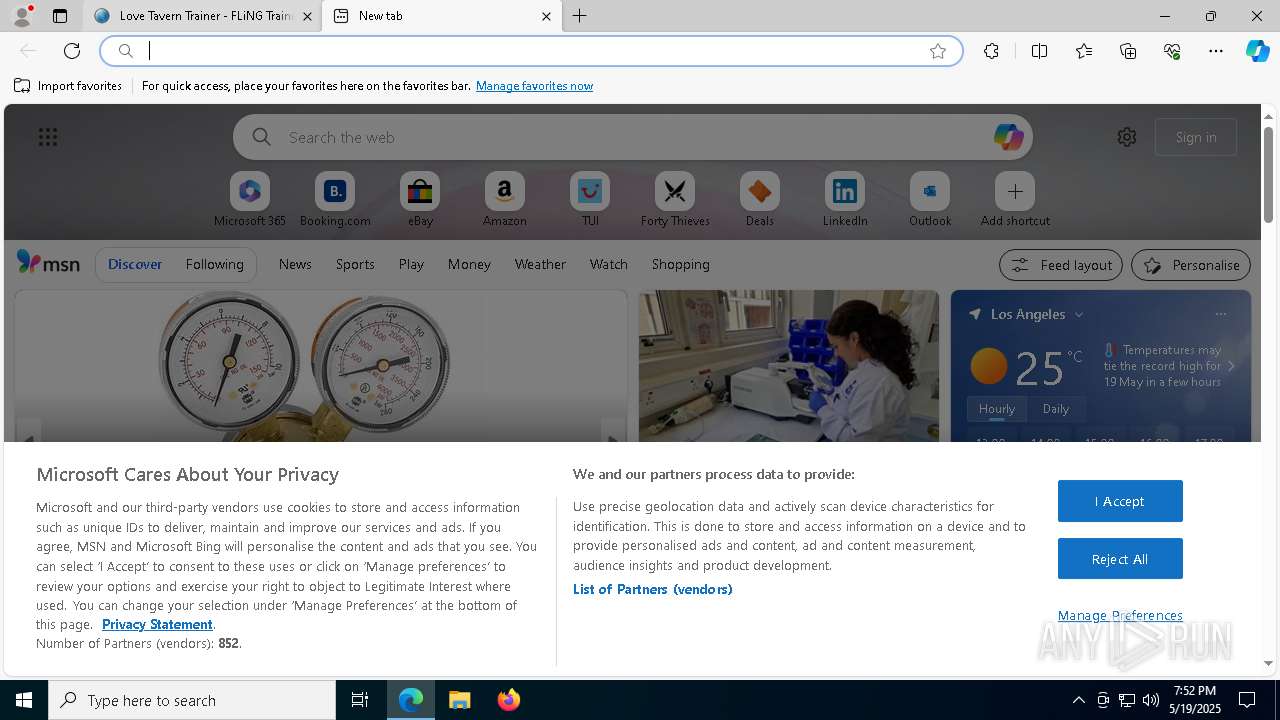Click Personalise button
The image size is (1280, 720).
(x=1191, y=265)
